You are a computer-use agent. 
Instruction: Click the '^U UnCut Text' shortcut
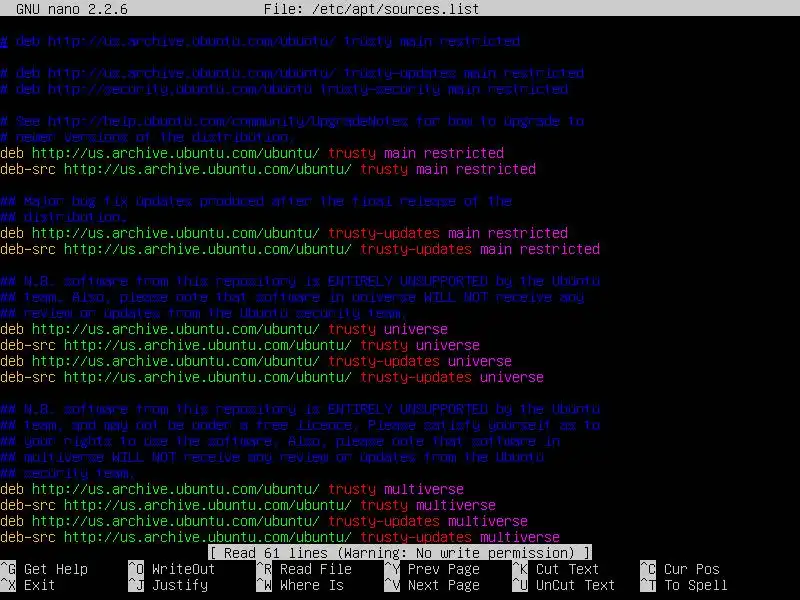(564, 585)
